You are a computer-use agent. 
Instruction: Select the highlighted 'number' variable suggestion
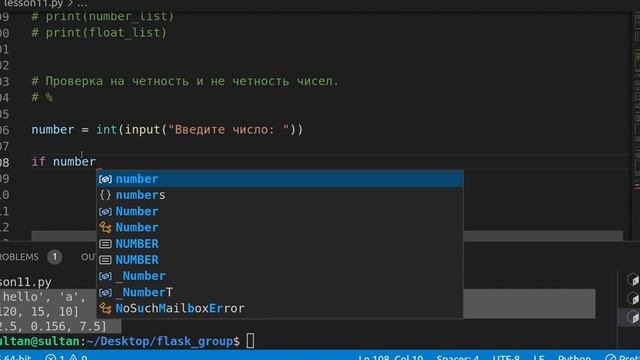pyautogui.click(x=280, y=179)
